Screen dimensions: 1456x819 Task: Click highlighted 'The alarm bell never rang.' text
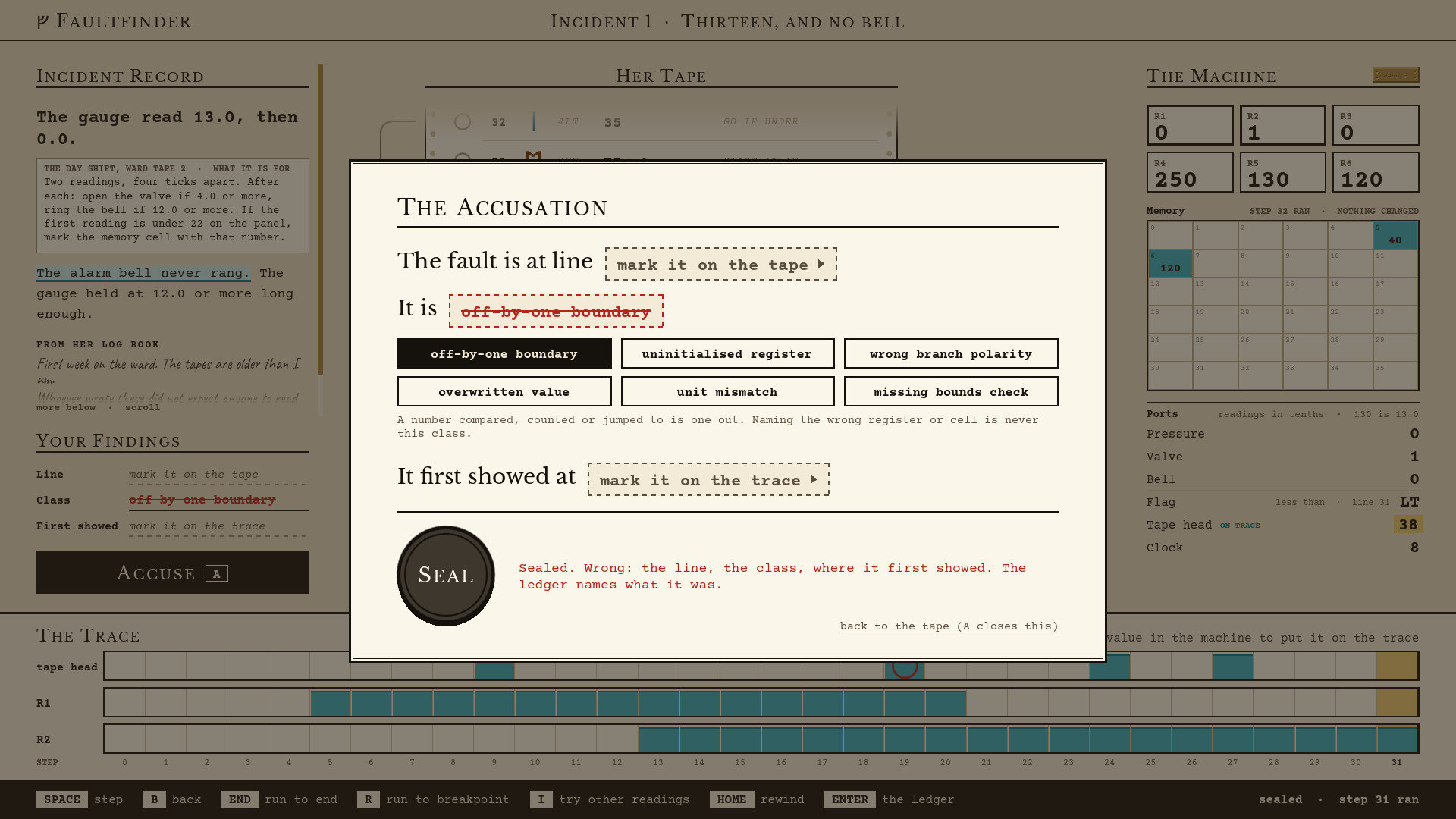coord(143,273)
